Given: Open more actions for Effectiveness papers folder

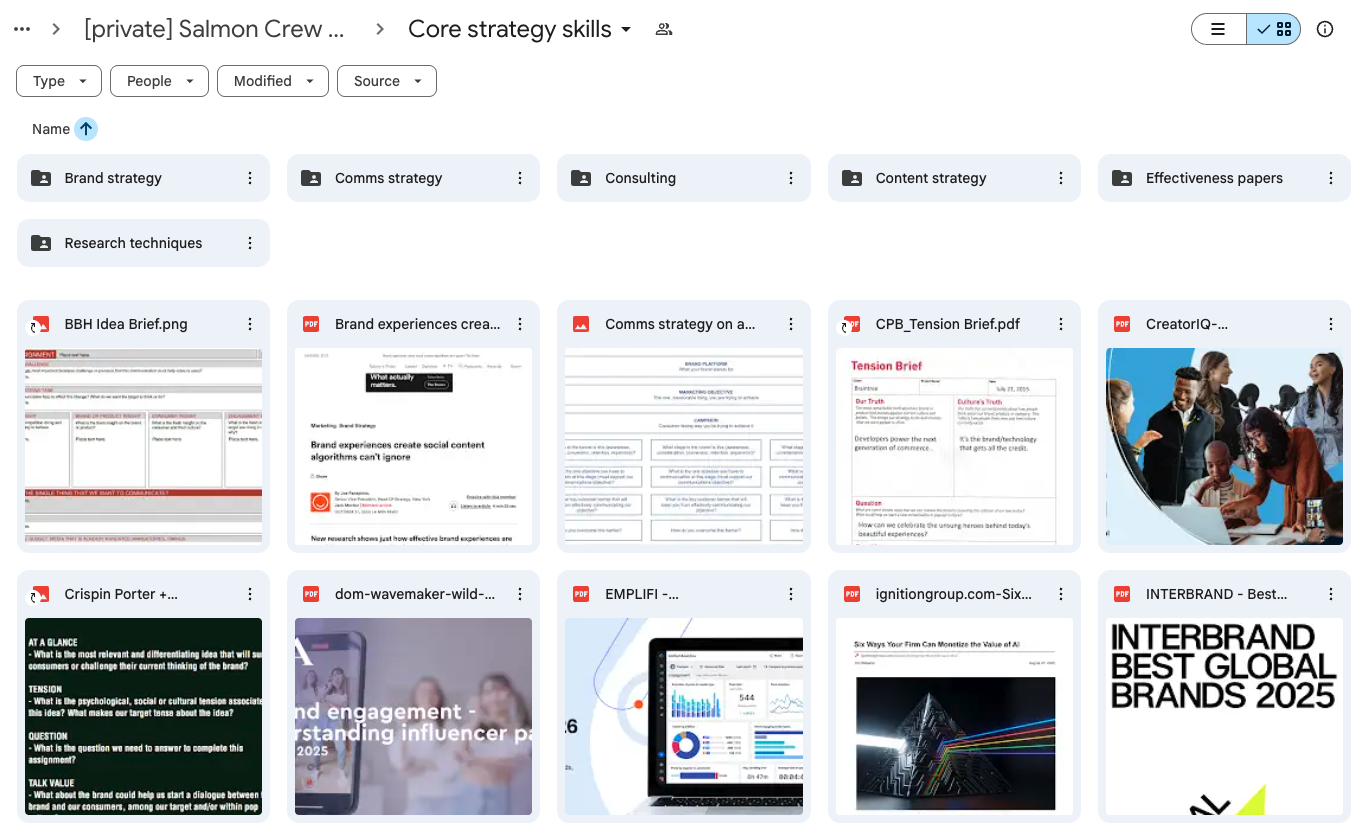Looking at the screenshot, I should (1331, 178).
